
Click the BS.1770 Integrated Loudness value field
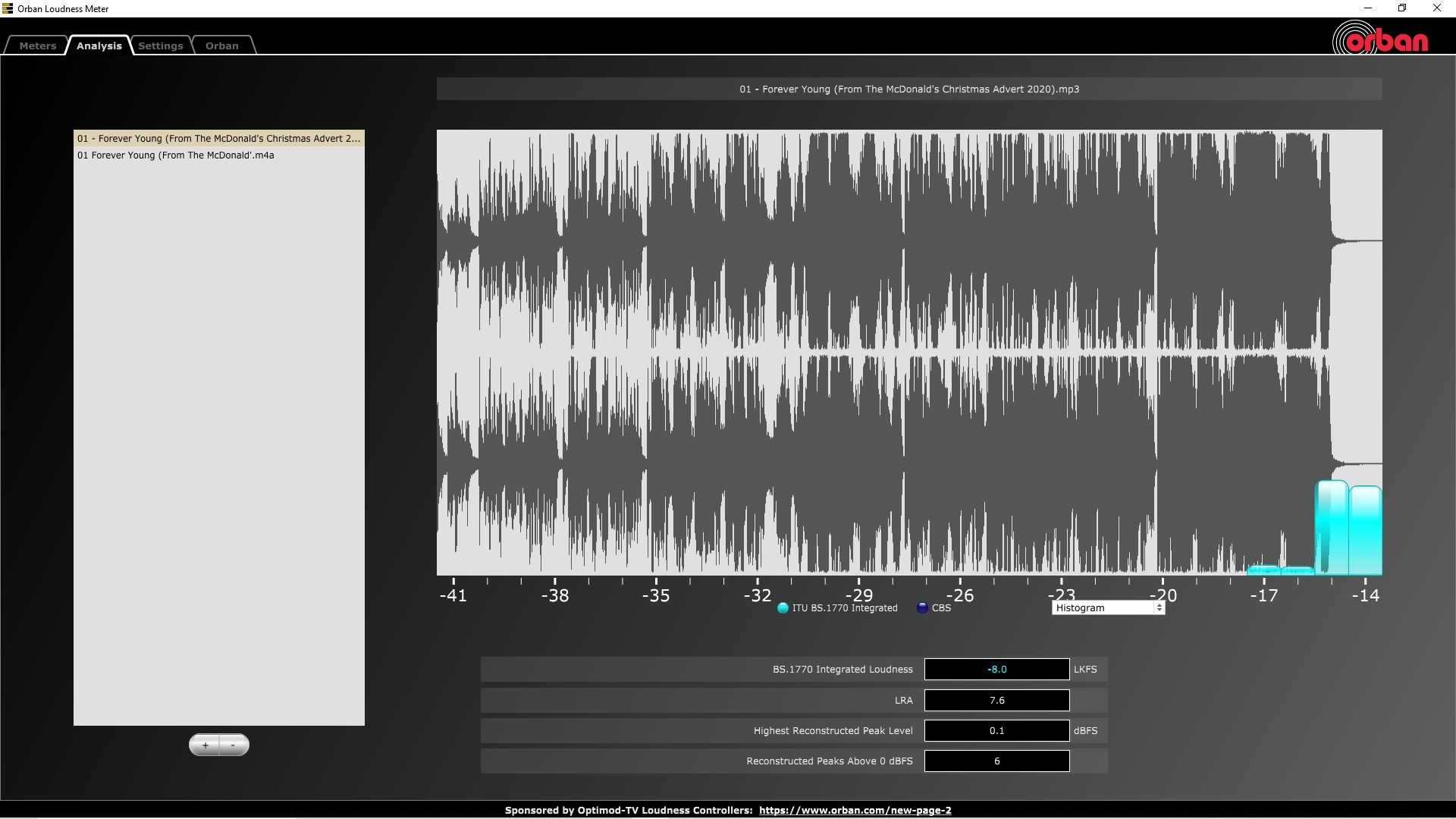(997, 670)
